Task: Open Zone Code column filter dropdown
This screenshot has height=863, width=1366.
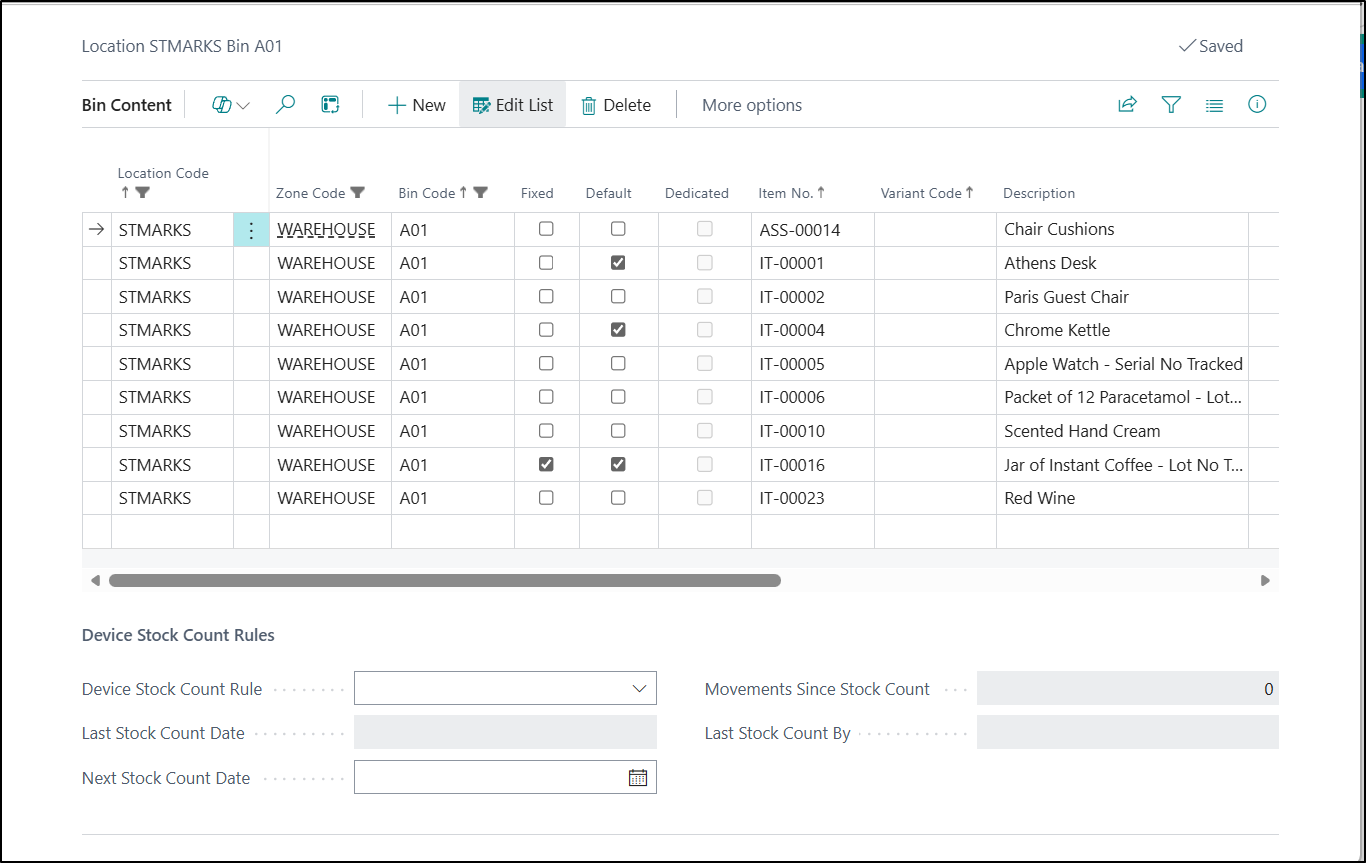Action: [x=357, y=193]
